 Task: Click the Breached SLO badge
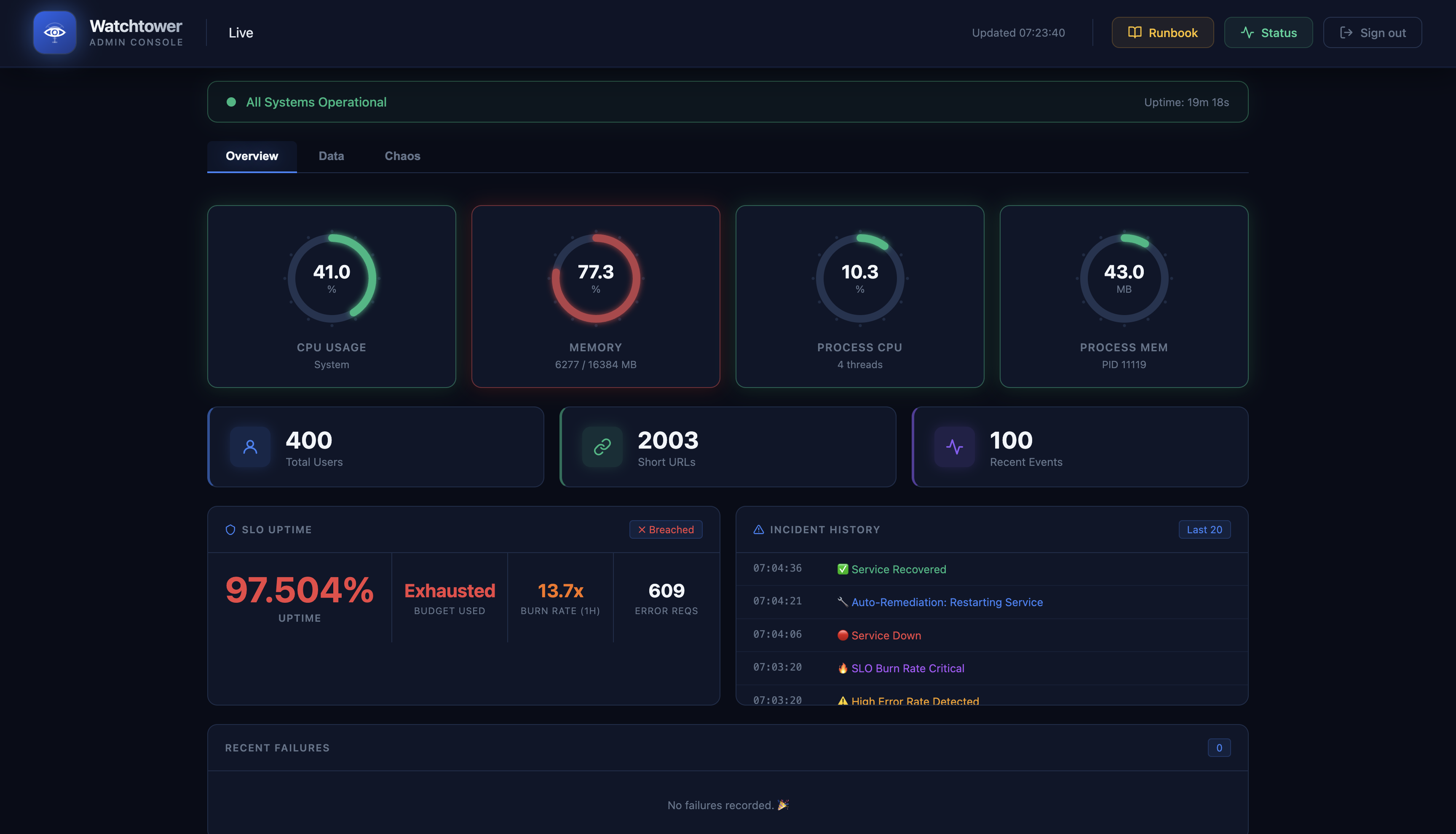(x=666, y=530)
